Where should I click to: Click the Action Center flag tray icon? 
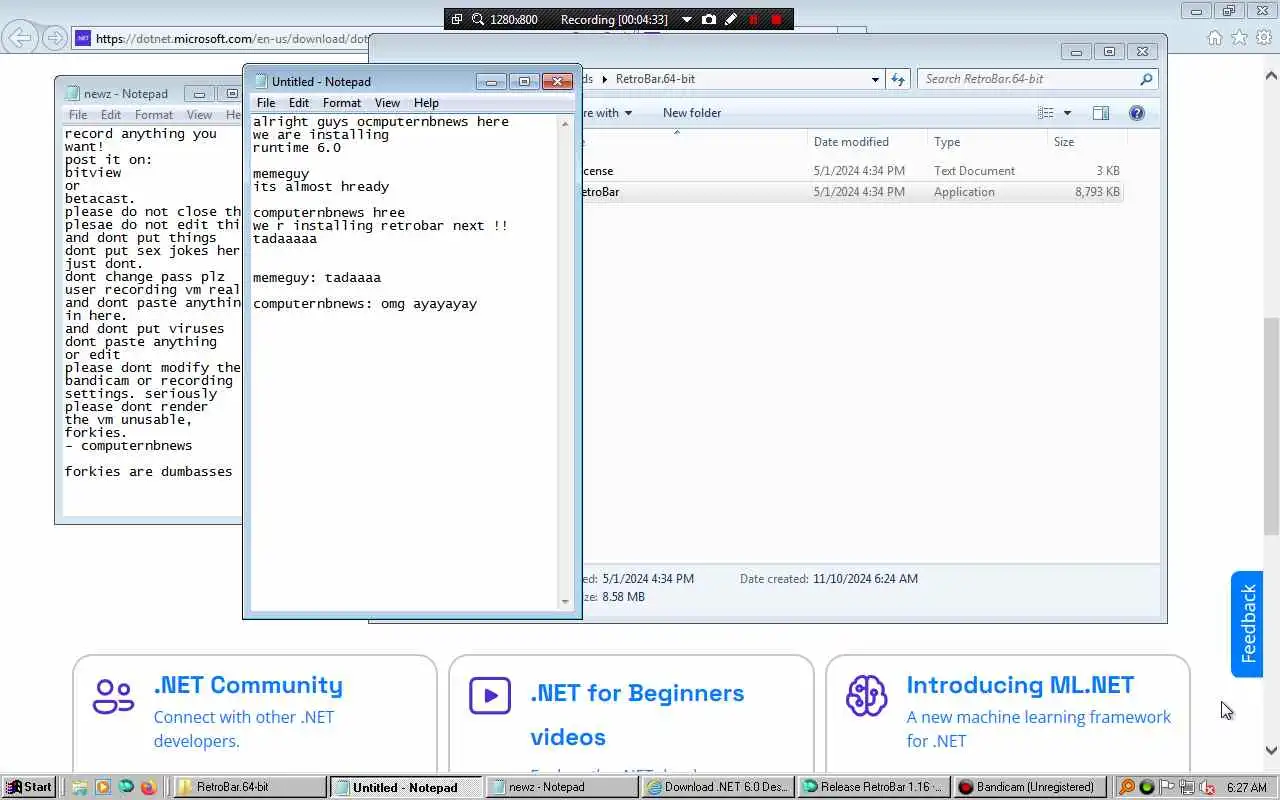[1166, 787]
